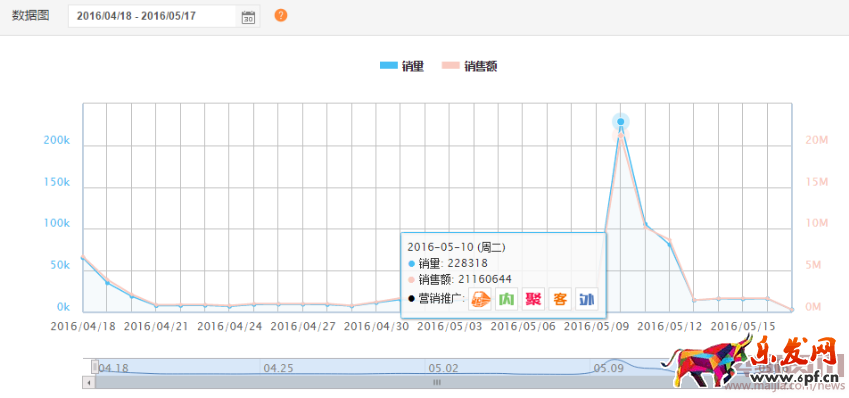
Task: Click the red 聚 promotion icon
Action: click(x=533, y=299)
